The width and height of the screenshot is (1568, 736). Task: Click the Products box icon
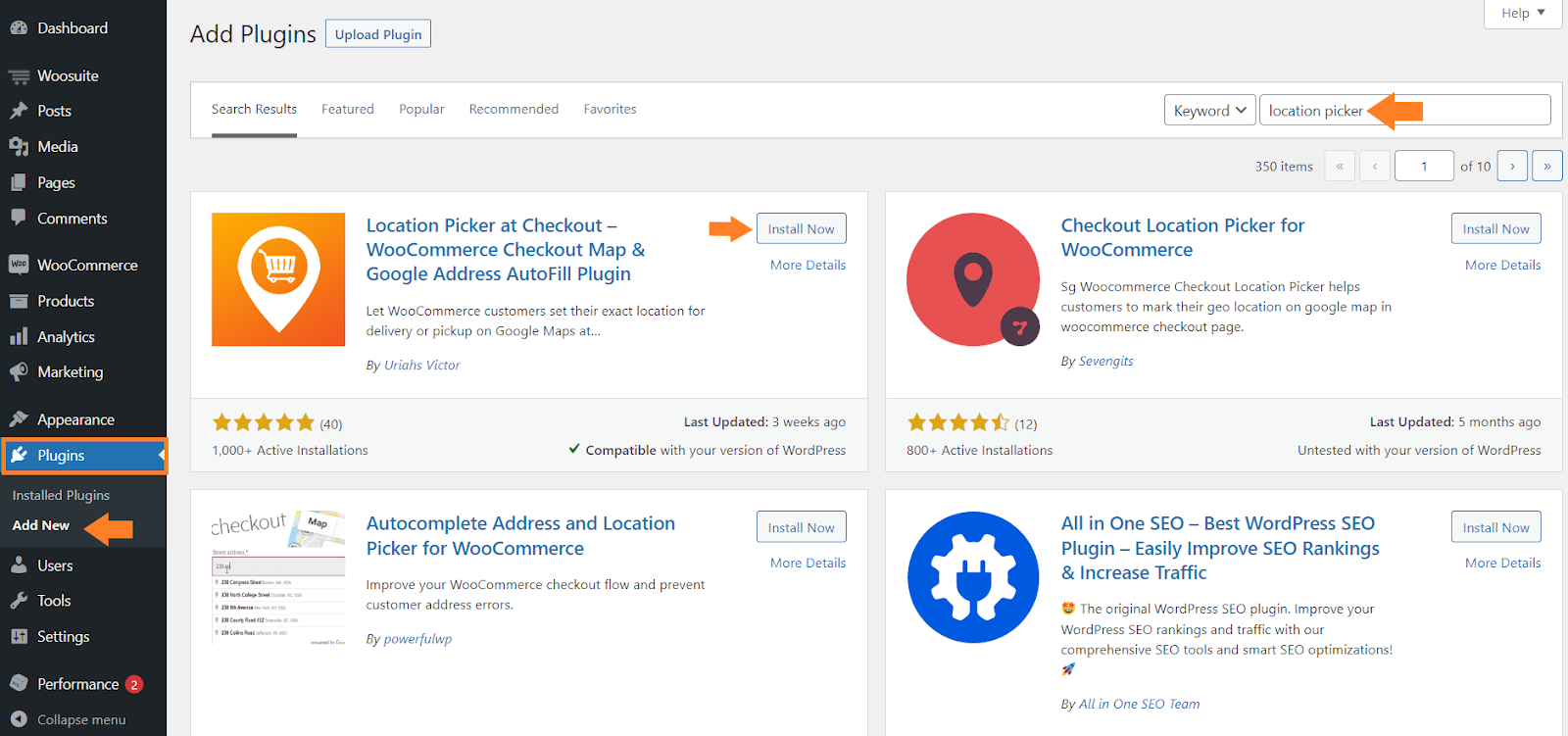(x=19, y=301)
